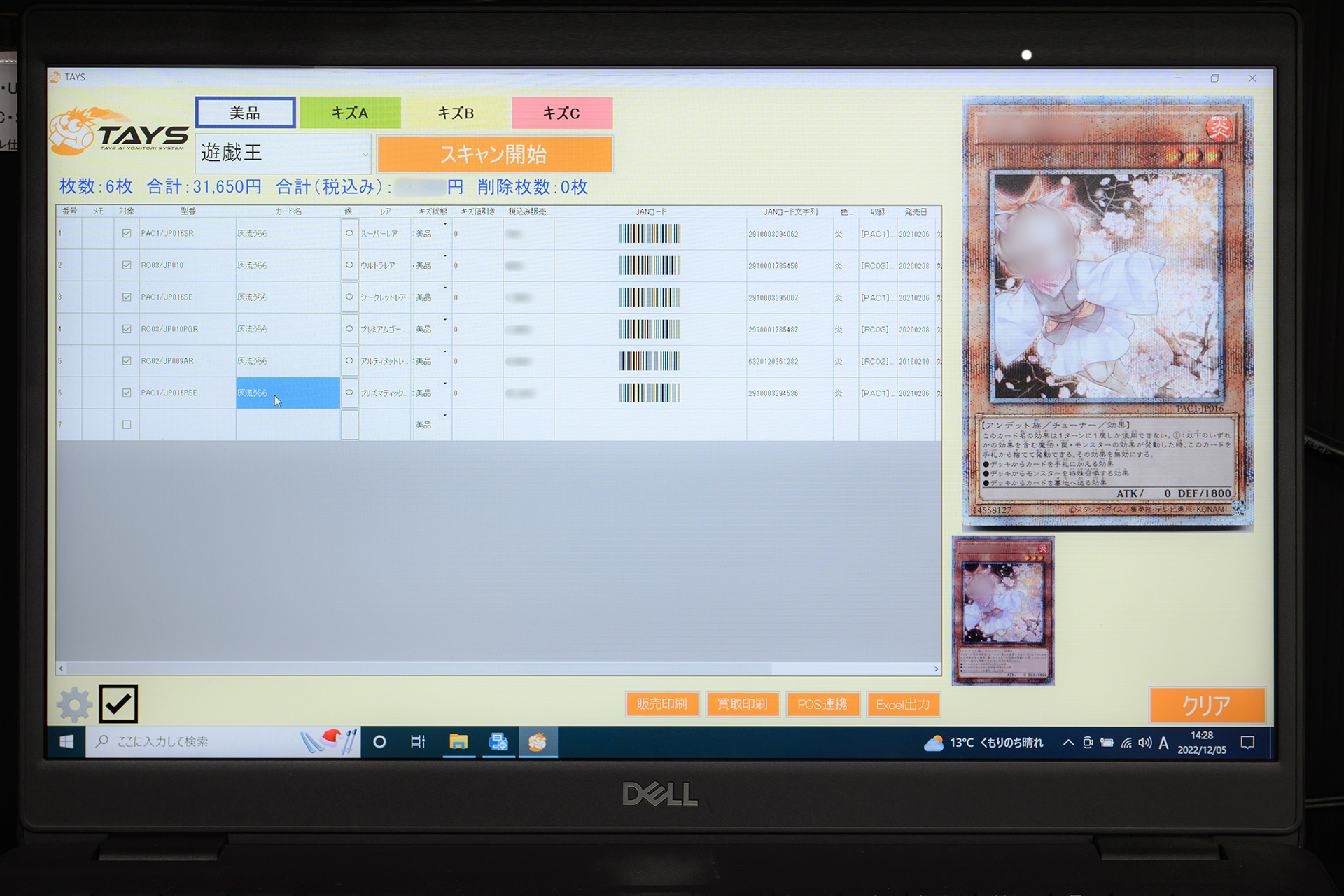Screen dimensions: 1344x896
Task: Click the small card thumbnail image
Action: [x=1003, y=611]
